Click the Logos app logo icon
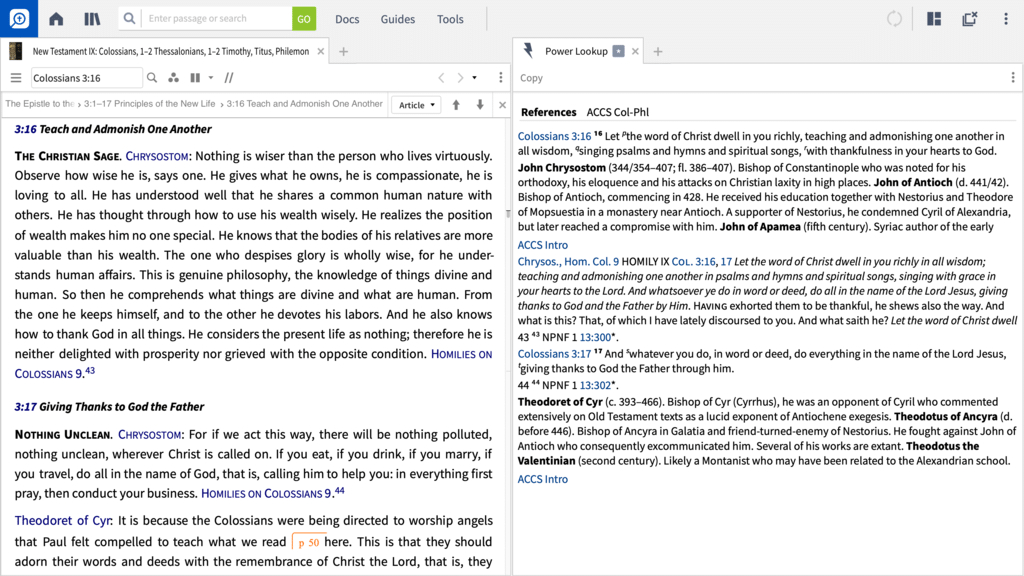Viewport: 1024px width, 576px height. [x=19, y=18]
